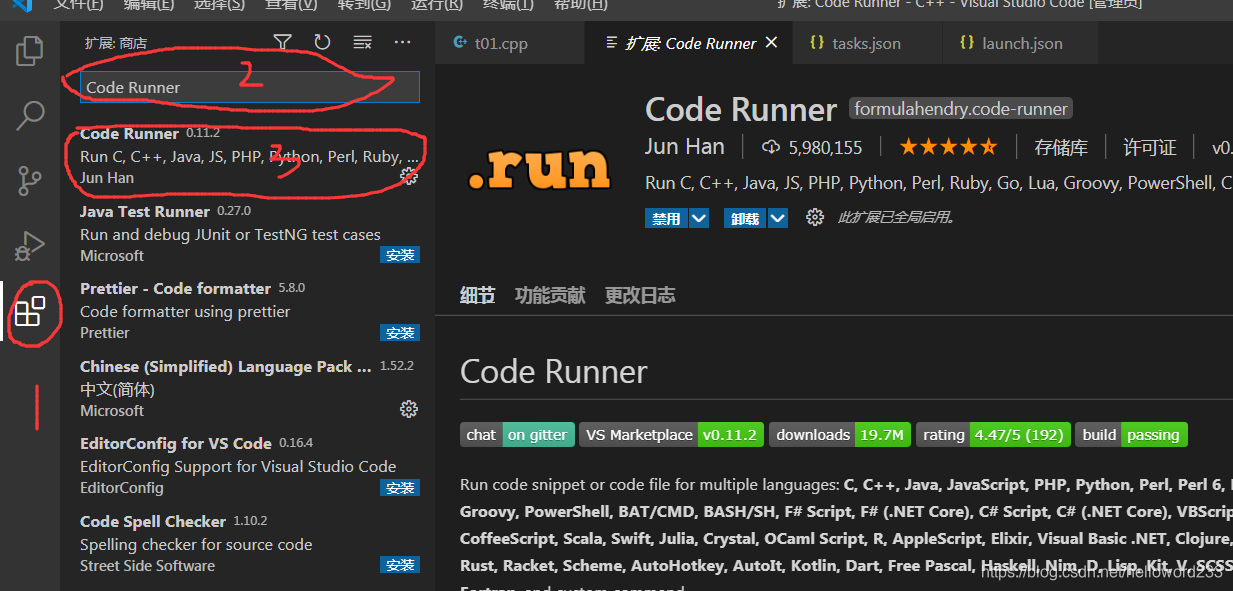Install the Java Test Runner extension
1233x591 pixels.
click(400, 255)
